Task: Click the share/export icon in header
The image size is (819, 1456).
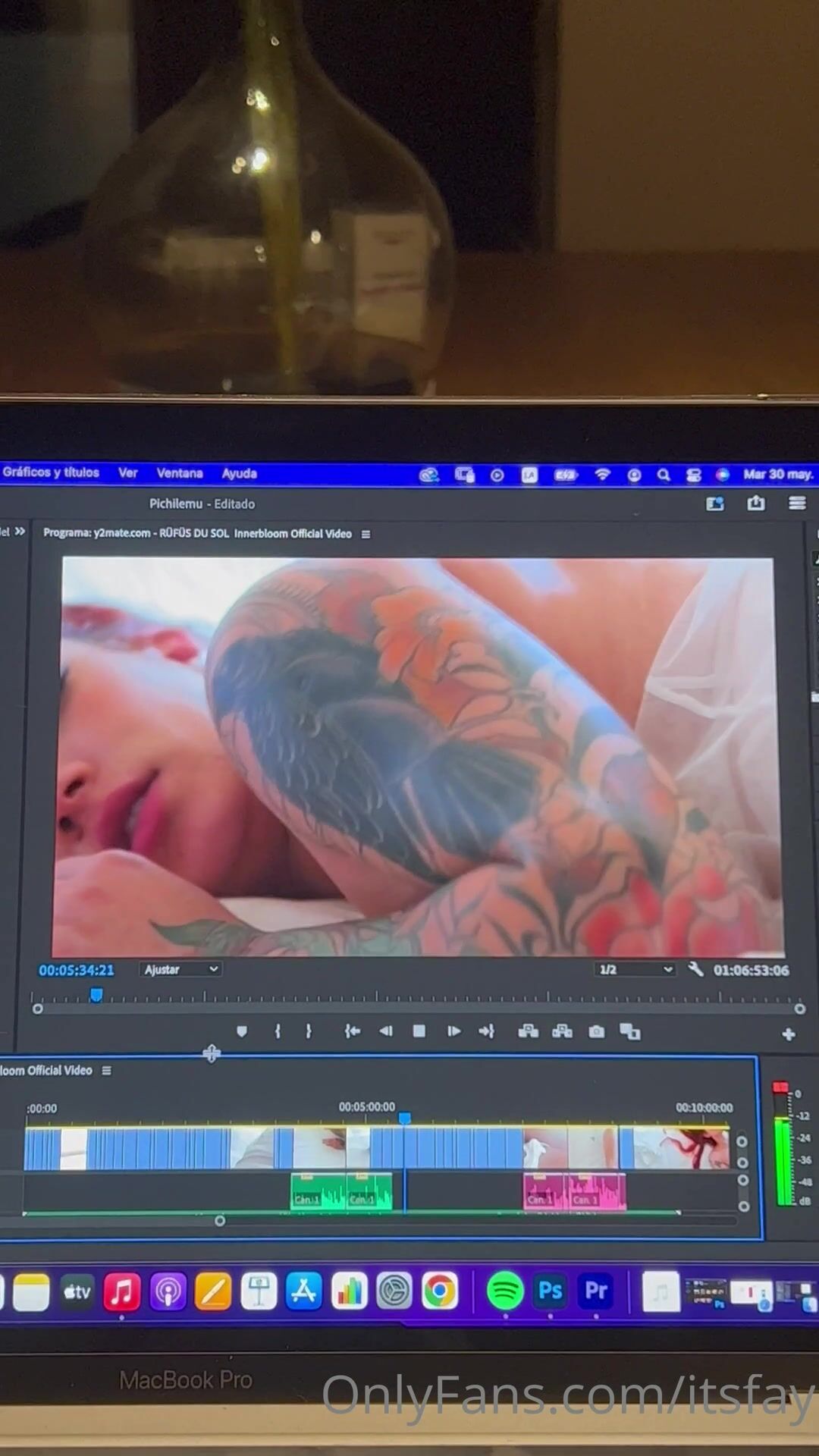Action: (755, 504)
